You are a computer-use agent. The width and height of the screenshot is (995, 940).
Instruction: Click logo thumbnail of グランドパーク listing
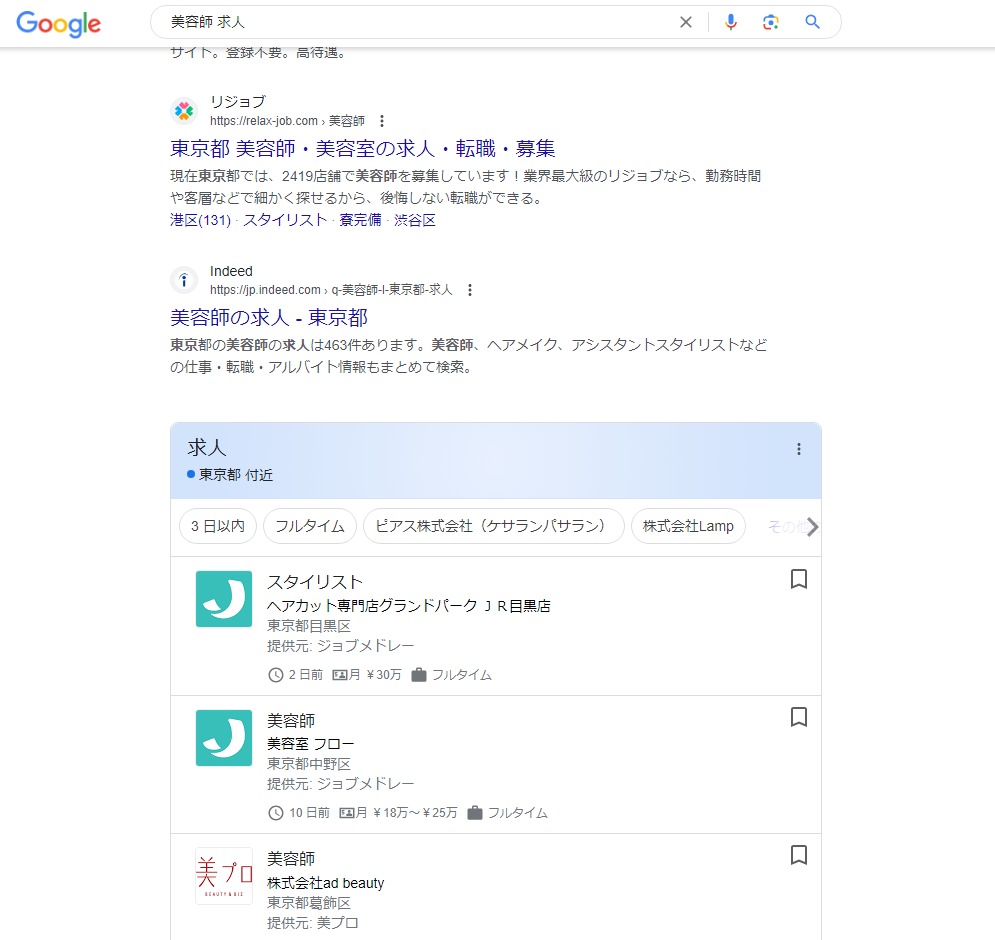[x=224, y=599]
